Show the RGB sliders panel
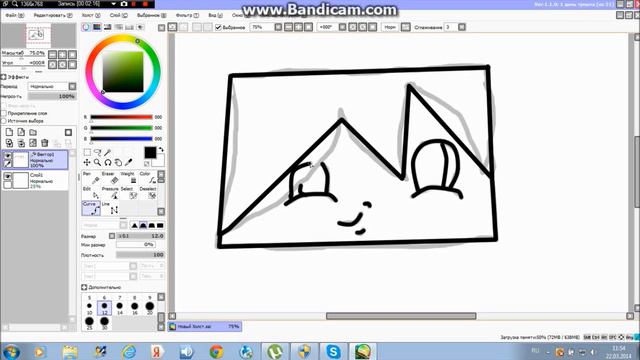 (x=97, y=27)
